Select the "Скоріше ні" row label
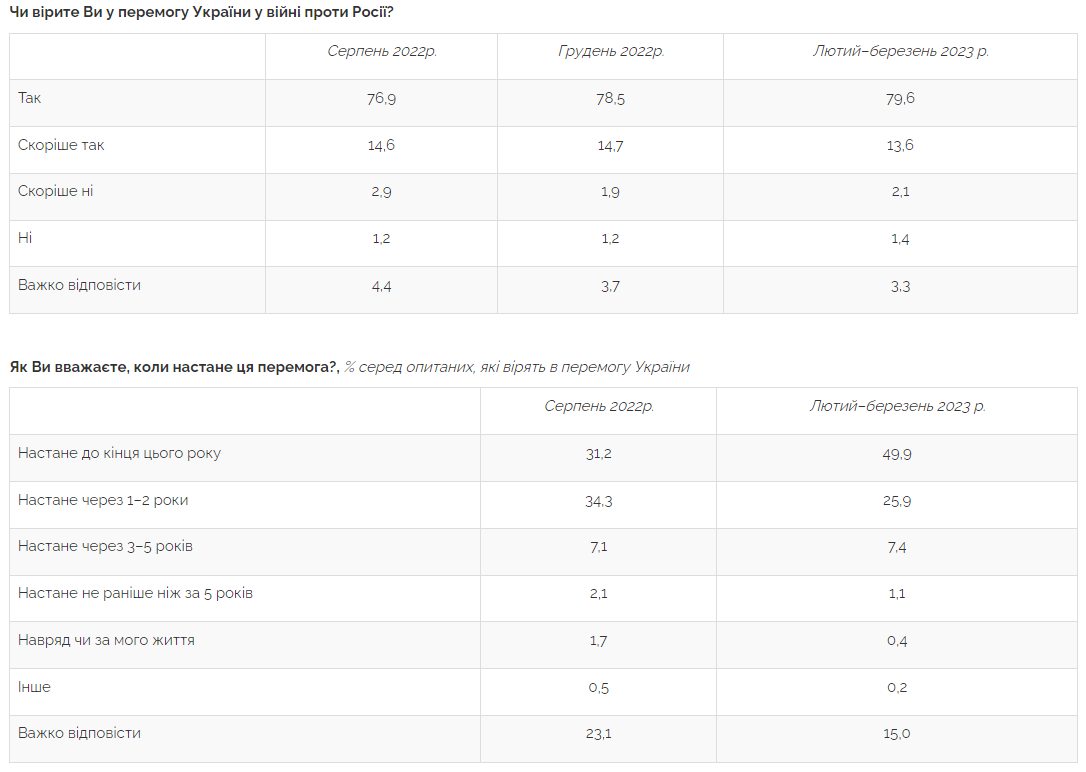The height and width of the screenshot is (772, 1086). (56, 191)
